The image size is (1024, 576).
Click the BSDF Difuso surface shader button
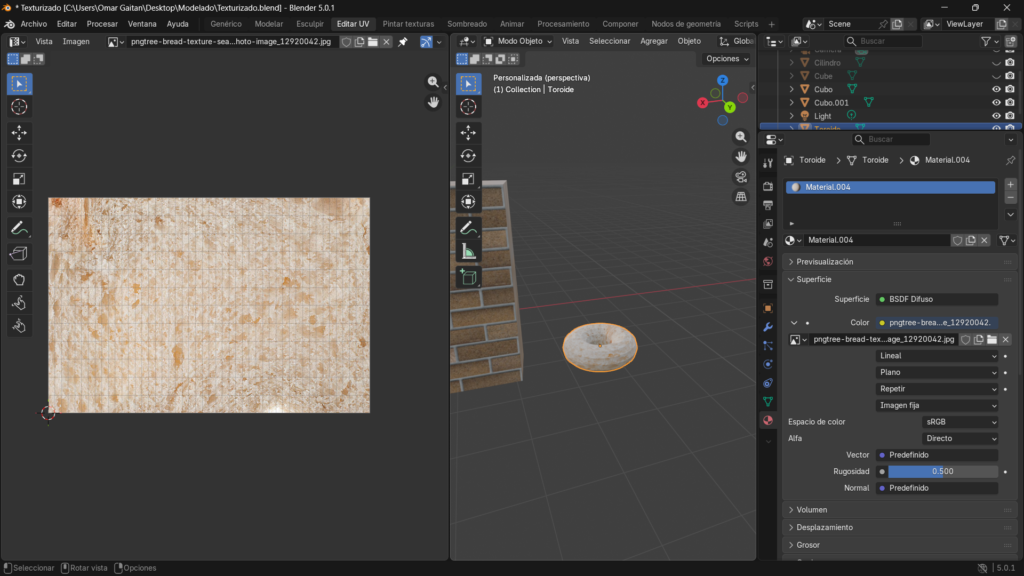pos(936,299)
